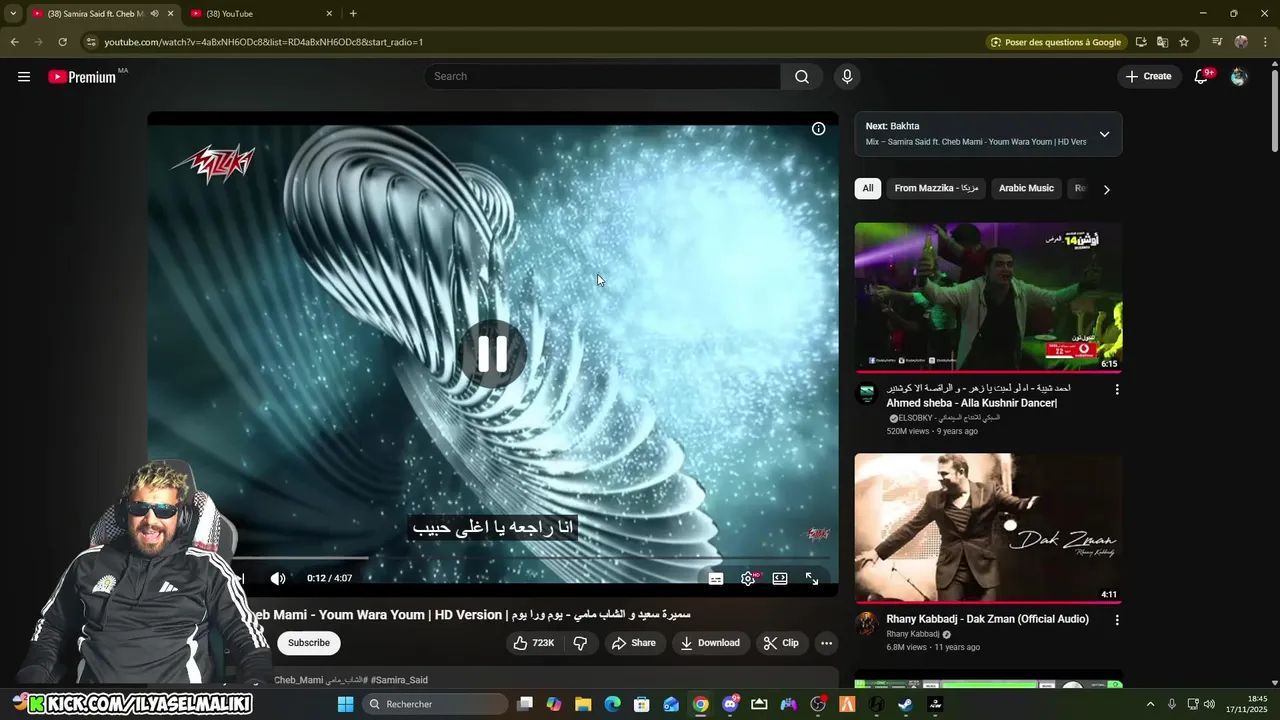Bookmark this page with the star

click(x=1184, y=42)
